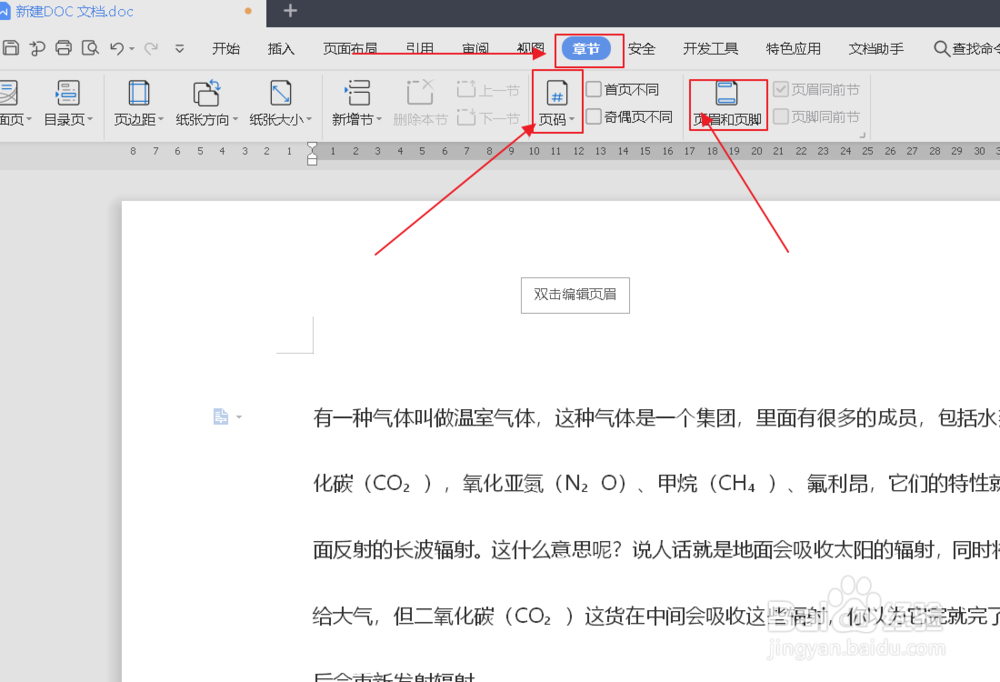Undo the last action
1000x682 pixels.
point(117,48)
